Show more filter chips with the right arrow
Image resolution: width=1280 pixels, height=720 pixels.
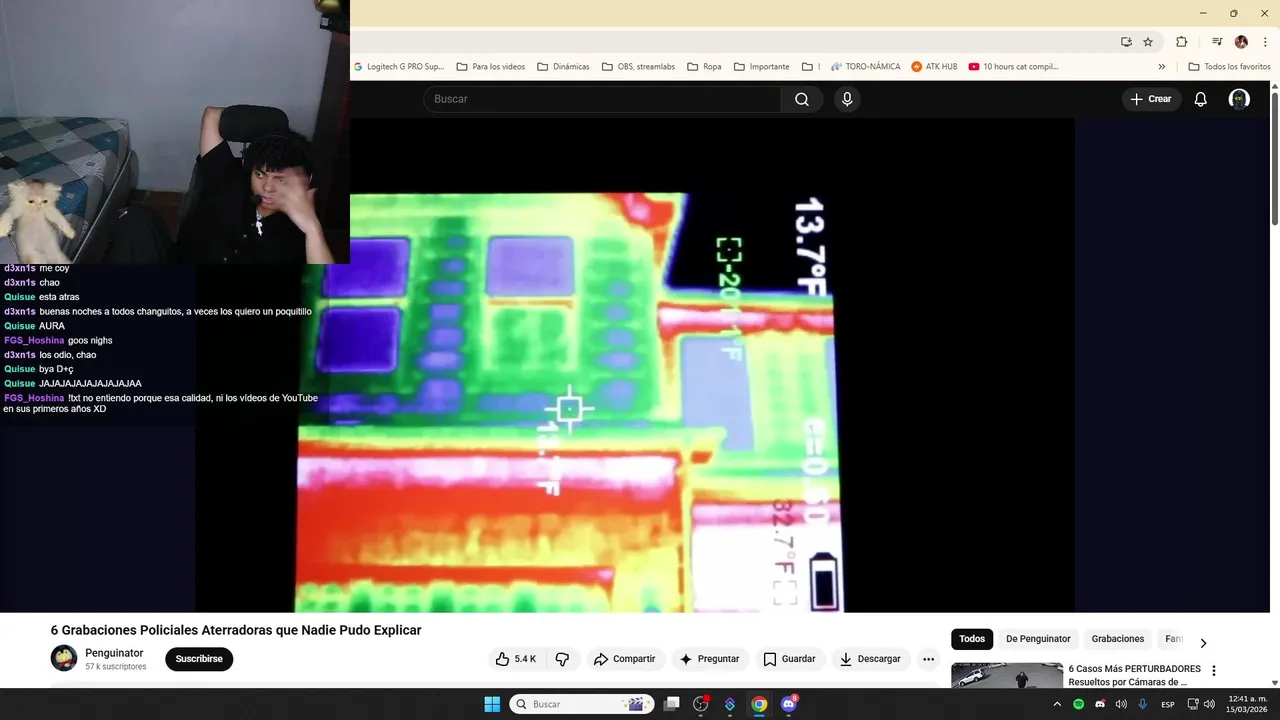pyautogui.click(x=1203, y=643)
